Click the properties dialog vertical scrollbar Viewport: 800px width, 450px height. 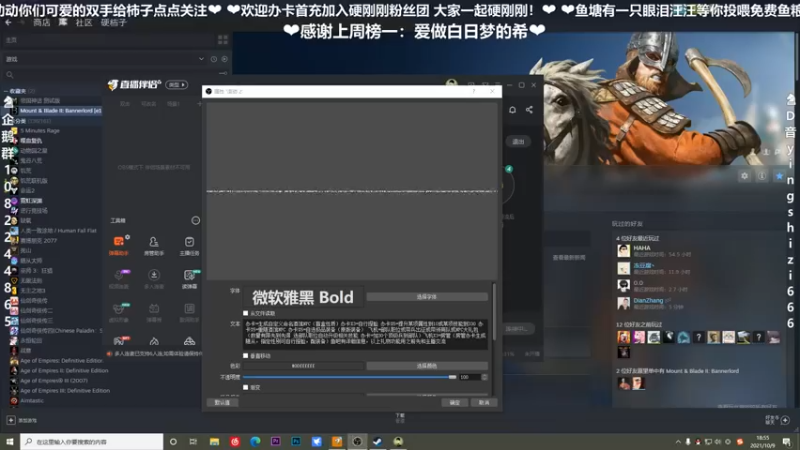494,311
